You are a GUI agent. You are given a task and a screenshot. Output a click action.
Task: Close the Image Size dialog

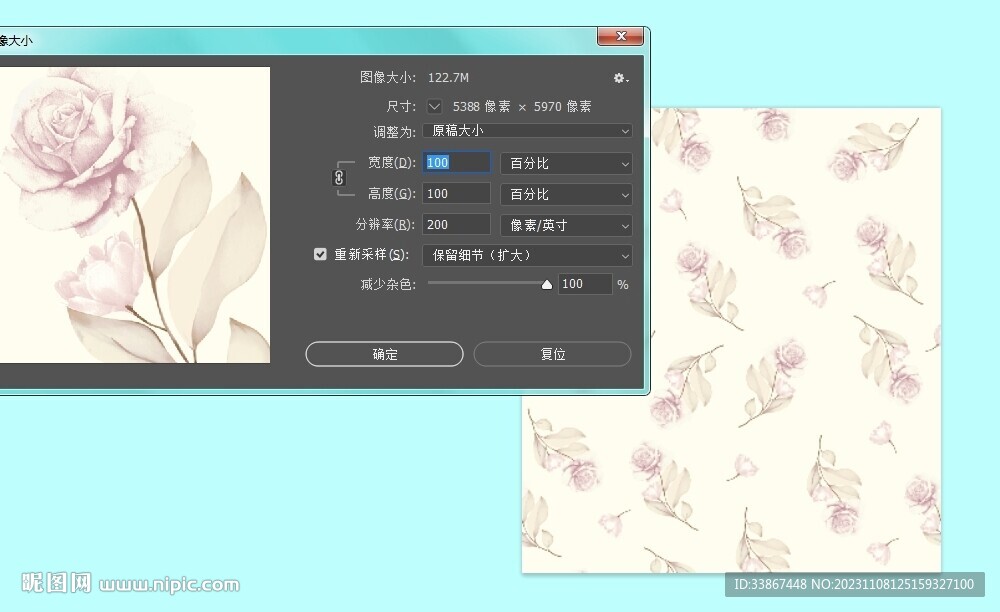coord(621,36)
